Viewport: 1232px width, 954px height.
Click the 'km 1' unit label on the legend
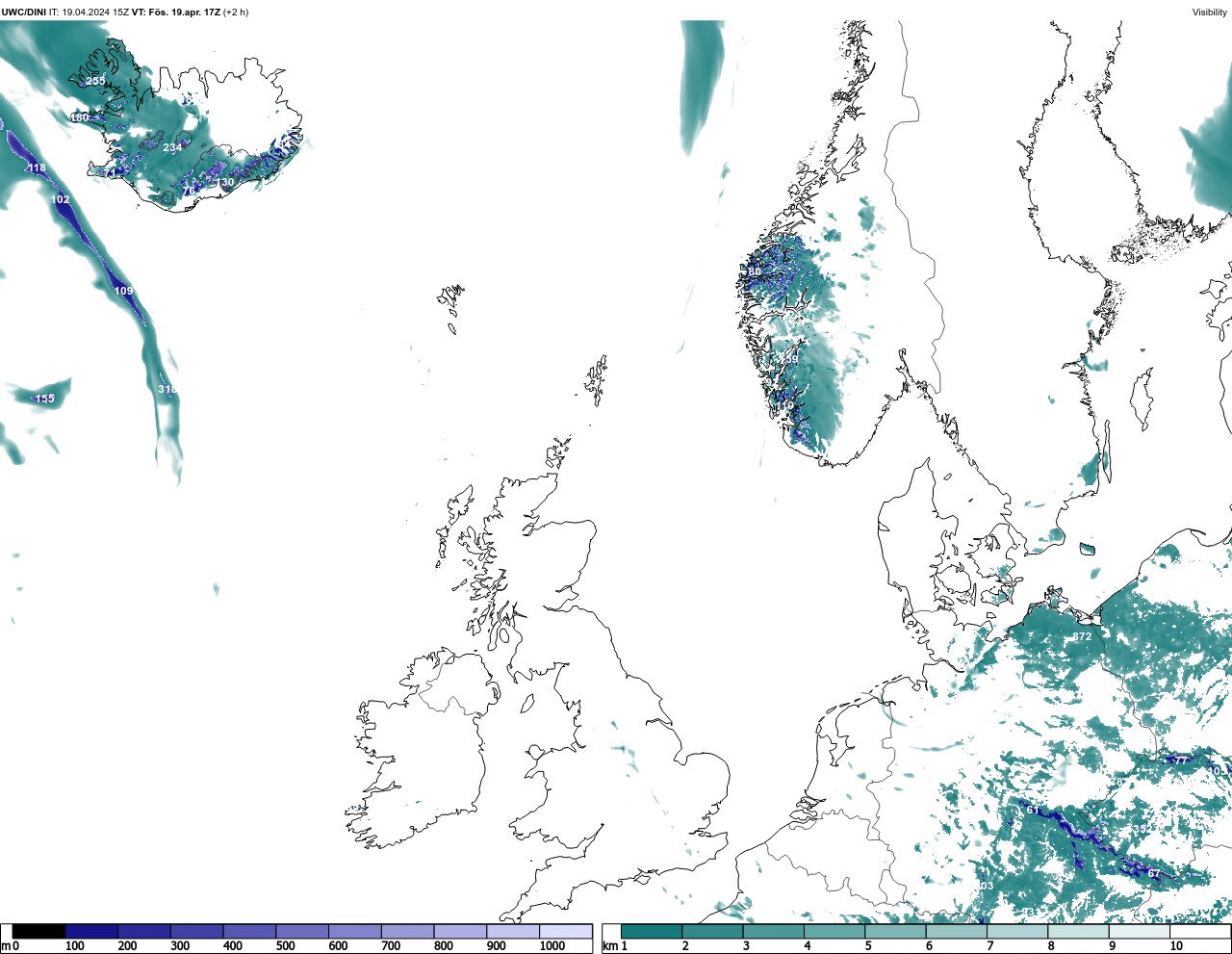click(615, 946)
